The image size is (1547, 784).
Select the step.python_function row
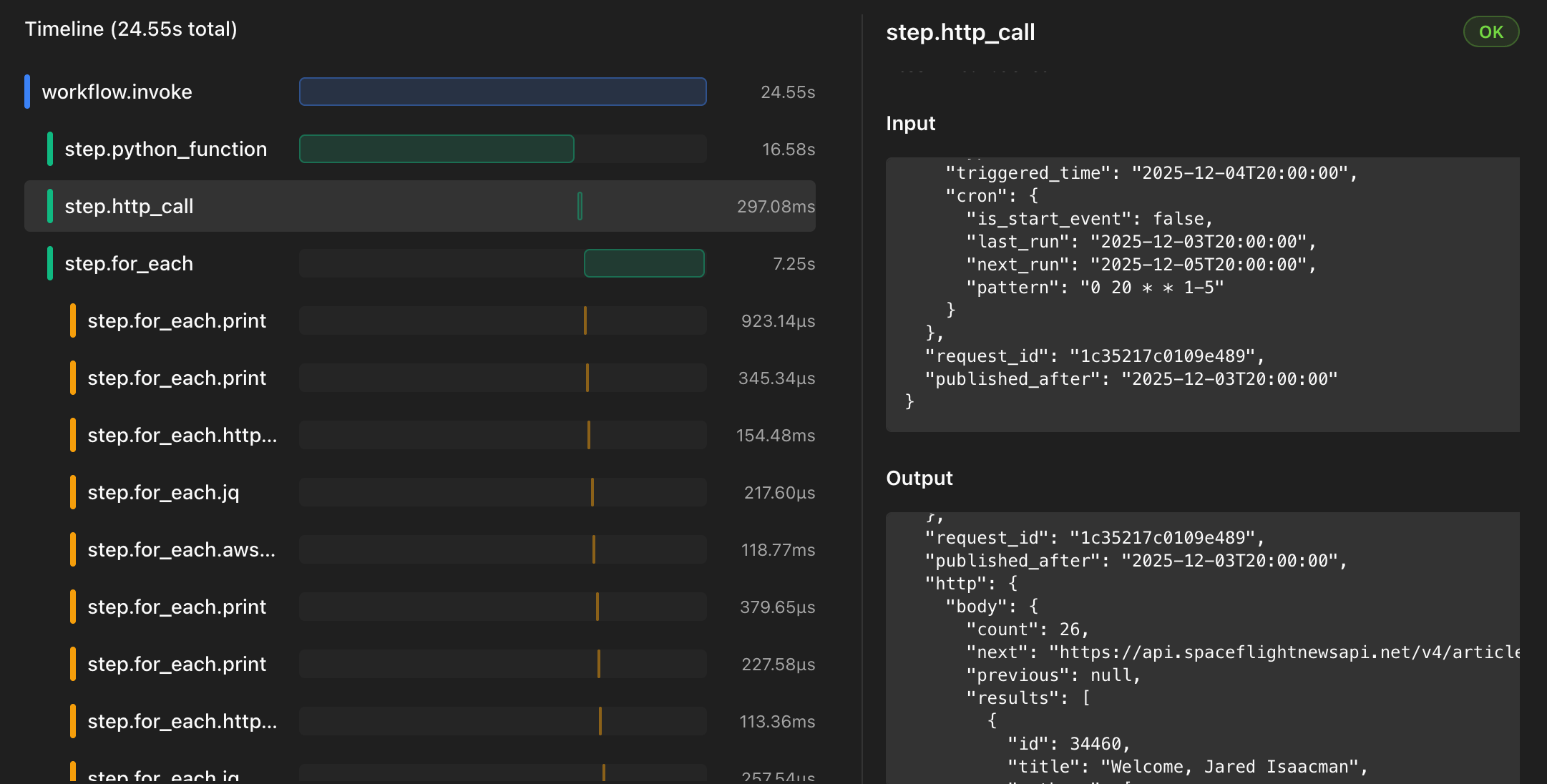(165, 149)
